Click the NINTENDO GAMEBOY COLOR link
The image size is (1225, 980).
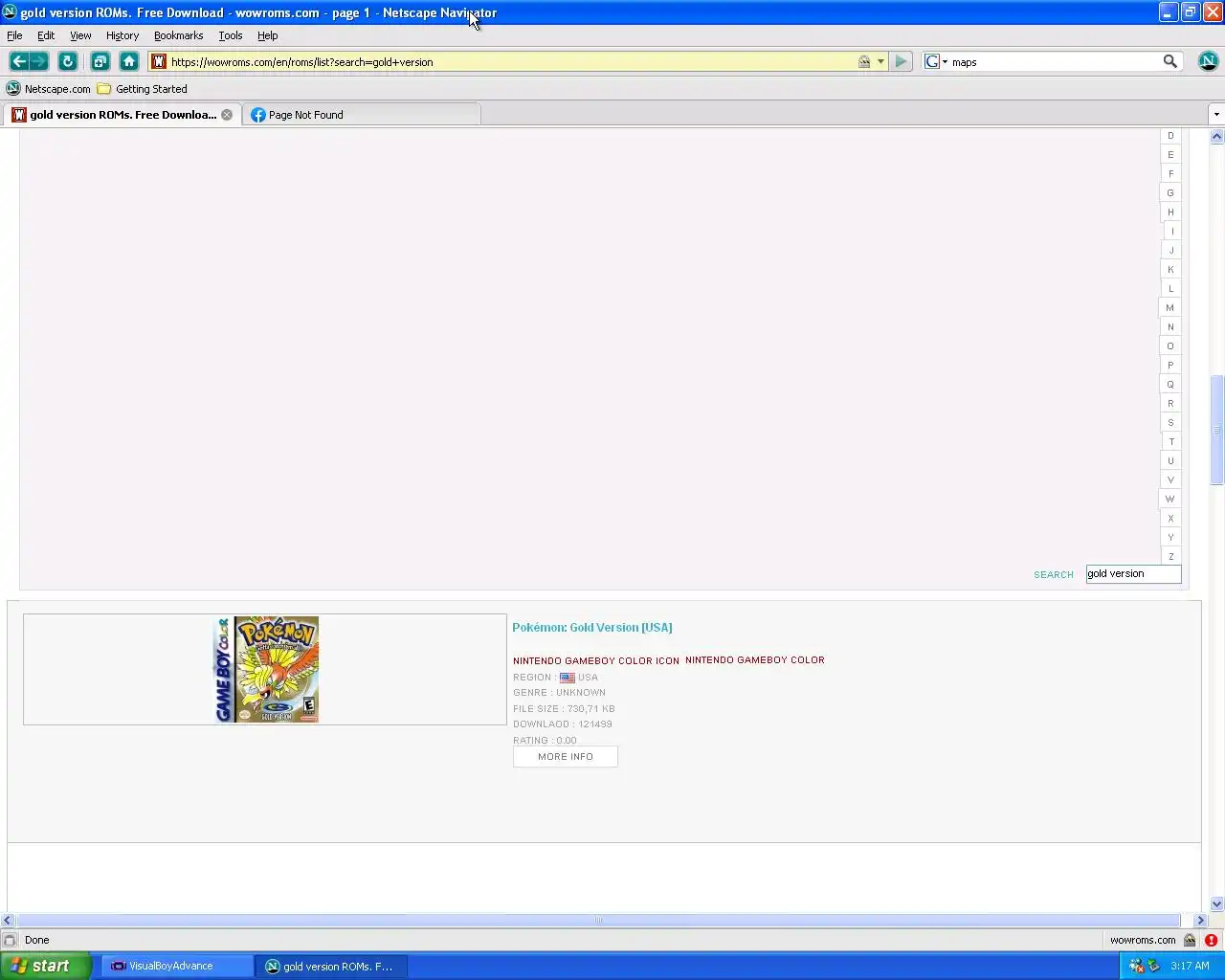[755, 660]
